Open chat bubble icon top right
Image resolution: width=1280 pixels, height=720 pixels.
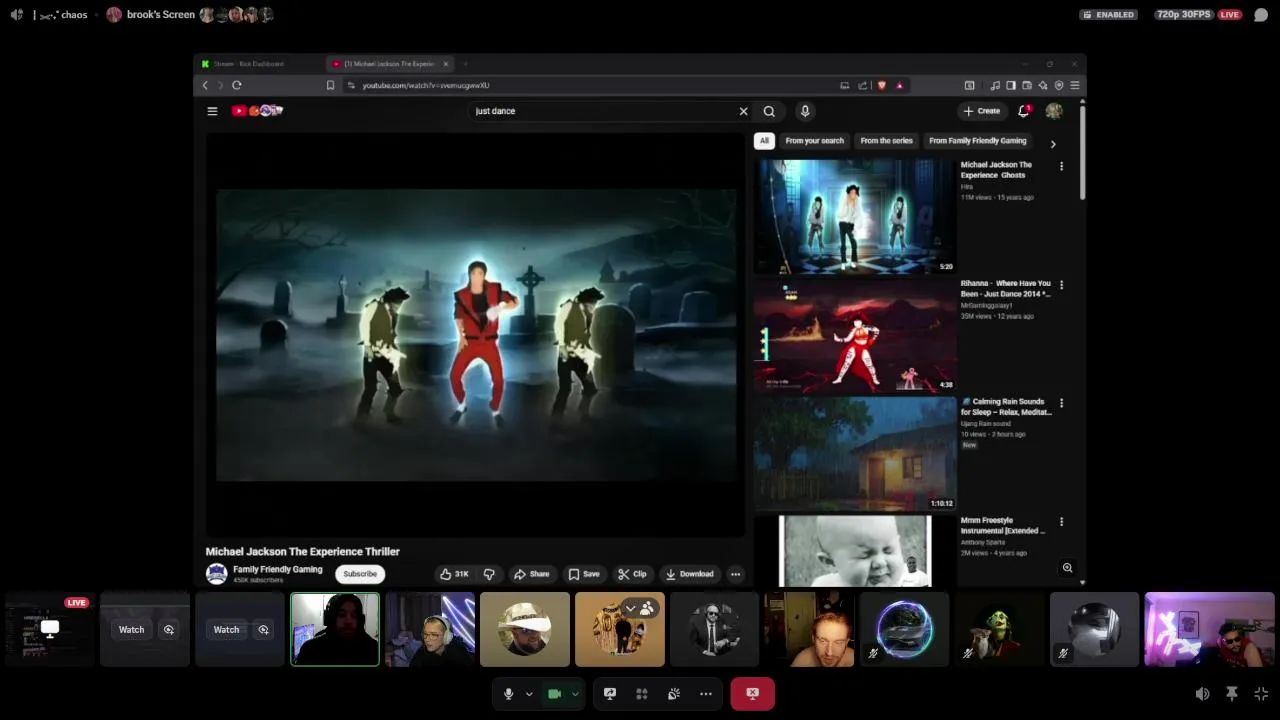tap(1261, 15)
